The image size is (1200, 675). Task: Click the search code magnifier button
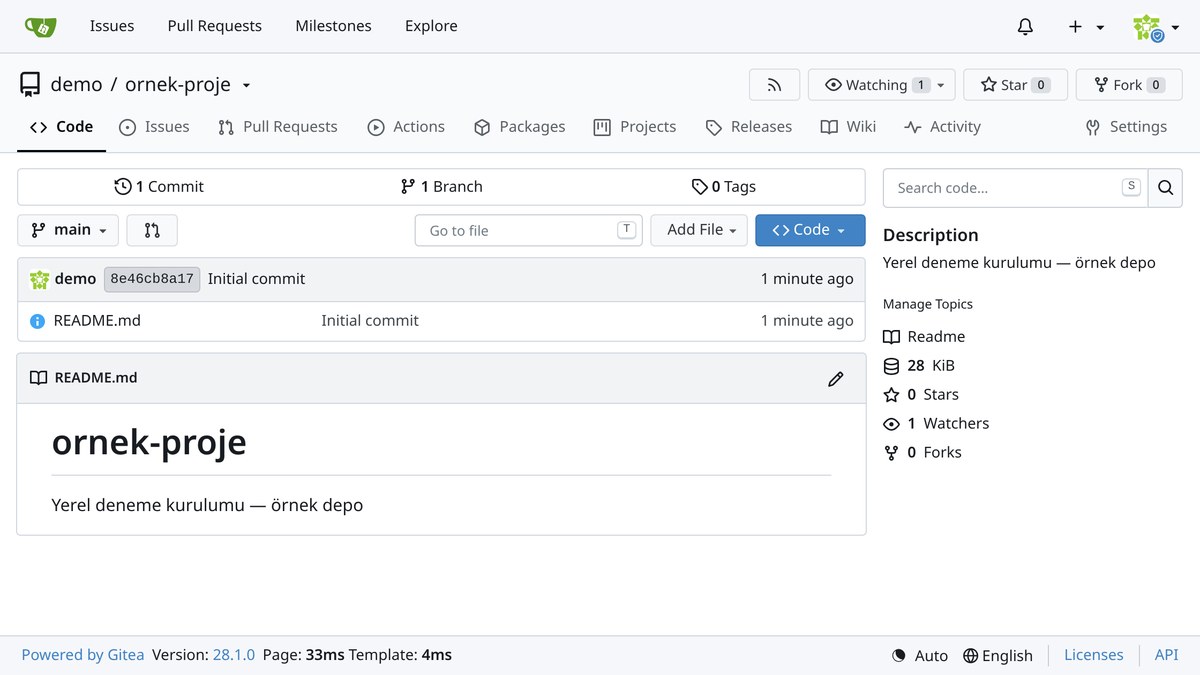1165,187
